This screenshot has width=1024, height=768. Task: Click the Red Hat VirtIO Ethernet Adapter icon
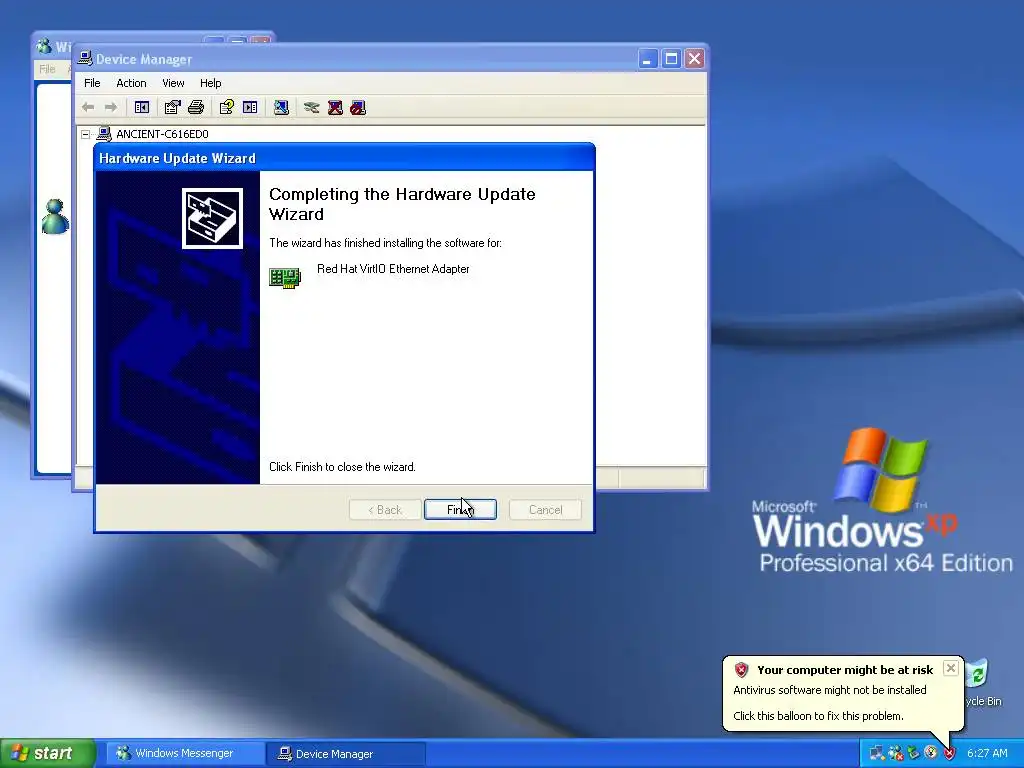285,277
